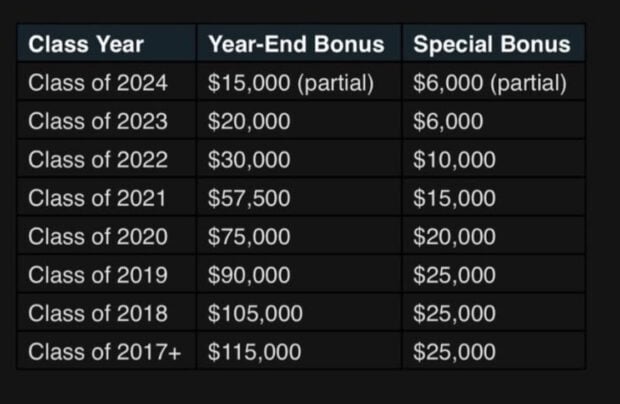Click the $15,000 (partial) year-end bonus cell
Image resolution: width=620 pixels, height=404 pixels.
coord(290,83)
